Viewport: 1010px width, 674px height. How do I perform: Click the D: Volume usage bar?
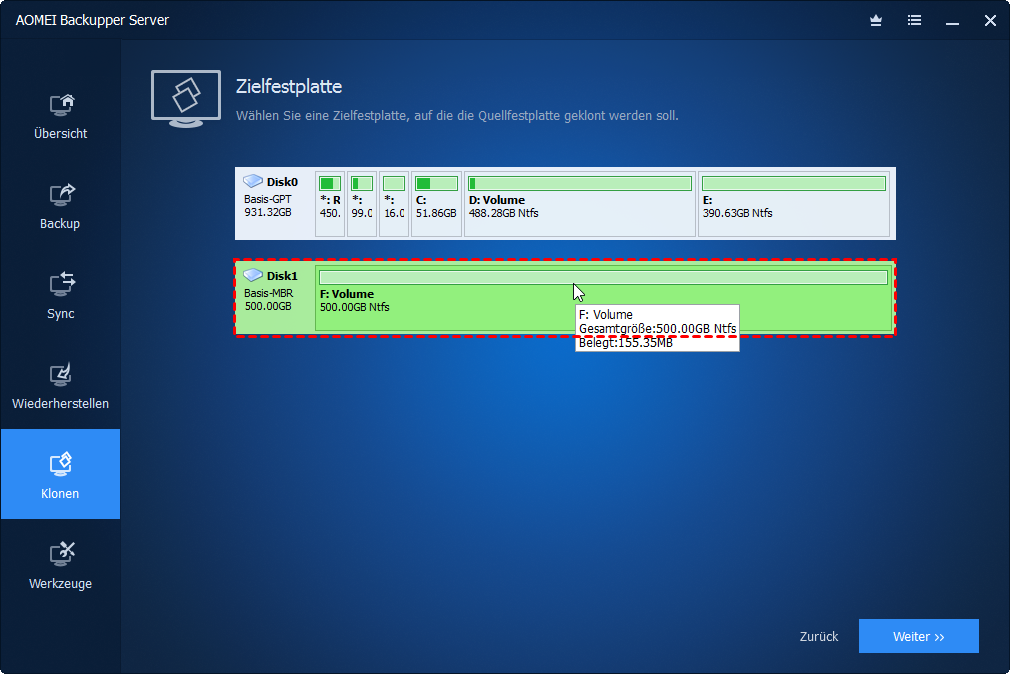tap(580, 184)
